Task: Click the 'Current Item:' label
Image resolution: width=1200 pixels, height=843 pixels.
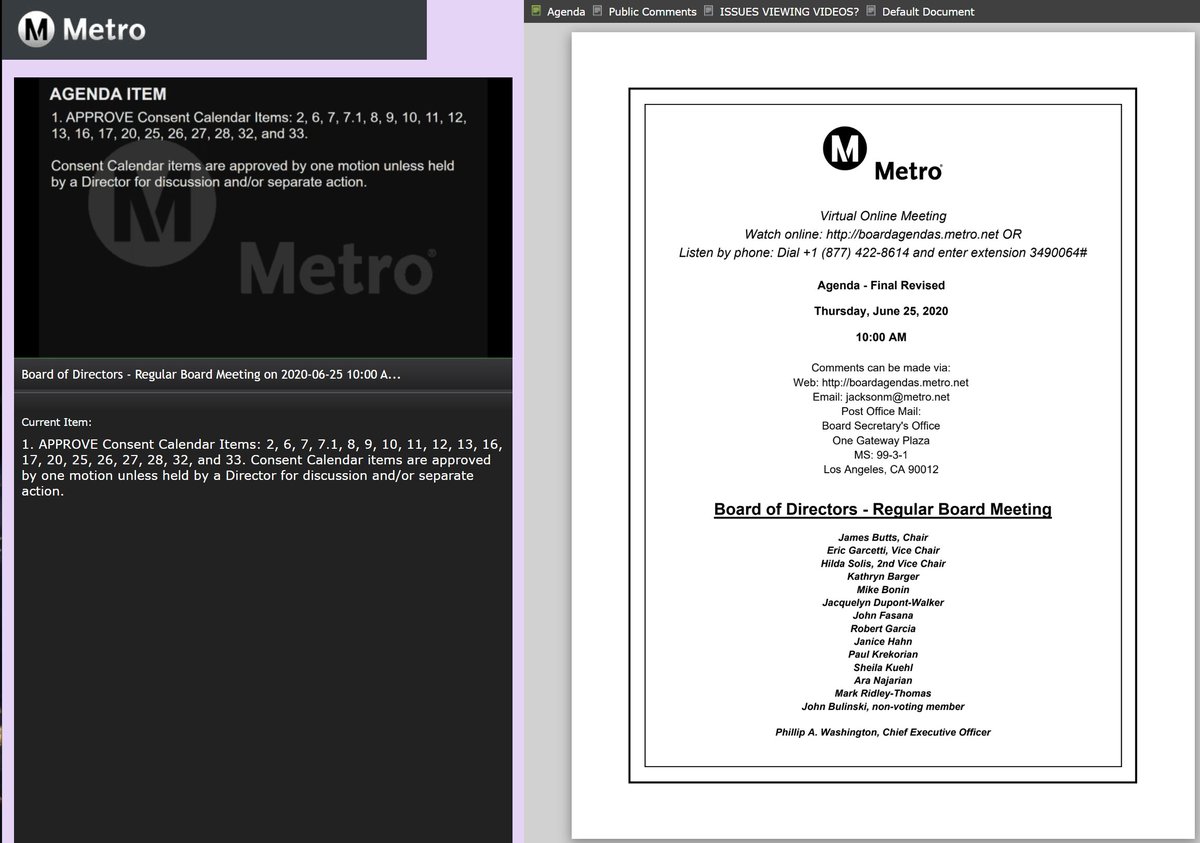Action: 56,423
